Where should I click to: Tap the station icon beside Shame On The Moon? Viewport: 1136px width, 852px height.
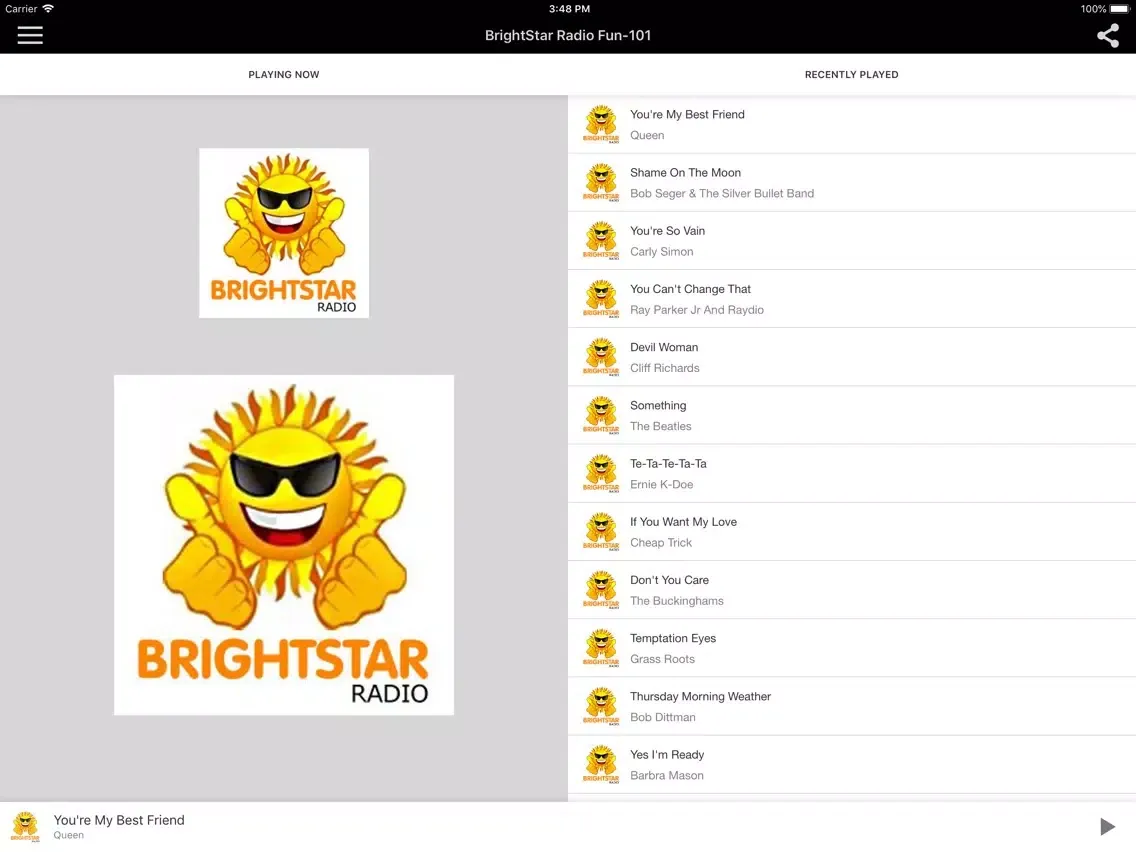[601, 183]
